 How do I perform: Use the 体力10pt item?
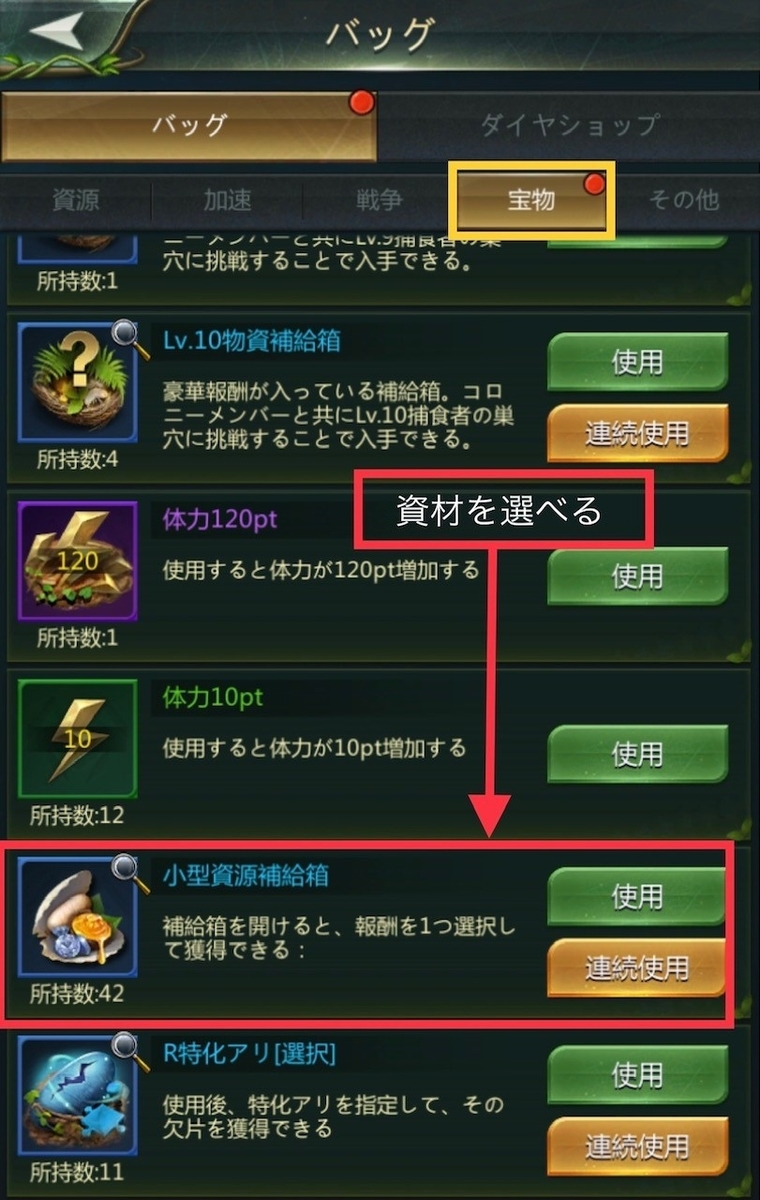(637, 753)
